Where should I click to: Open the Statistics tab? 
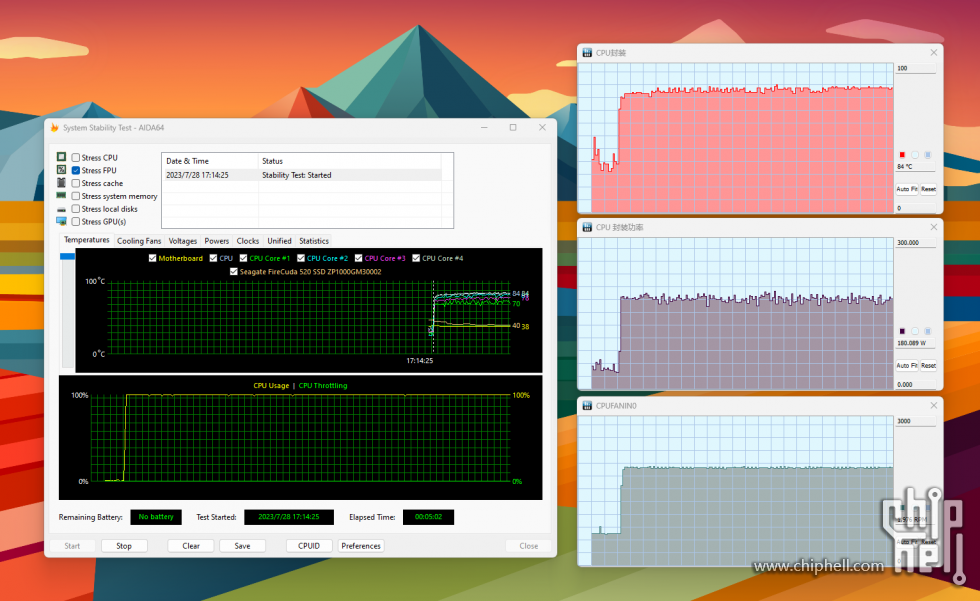click(314, 241)
